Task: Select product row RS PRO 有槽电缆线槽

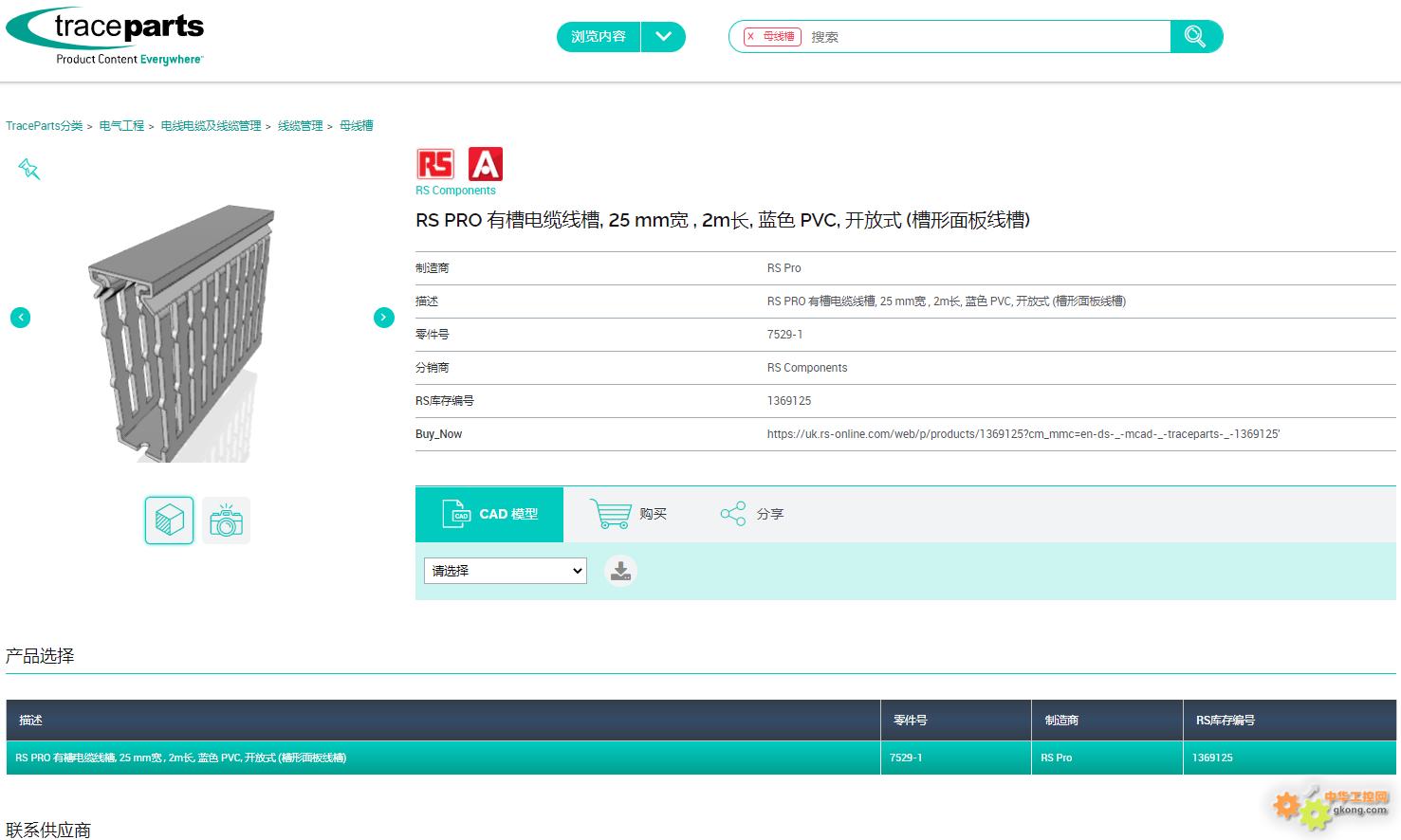Action: click(x=701, y=758)
